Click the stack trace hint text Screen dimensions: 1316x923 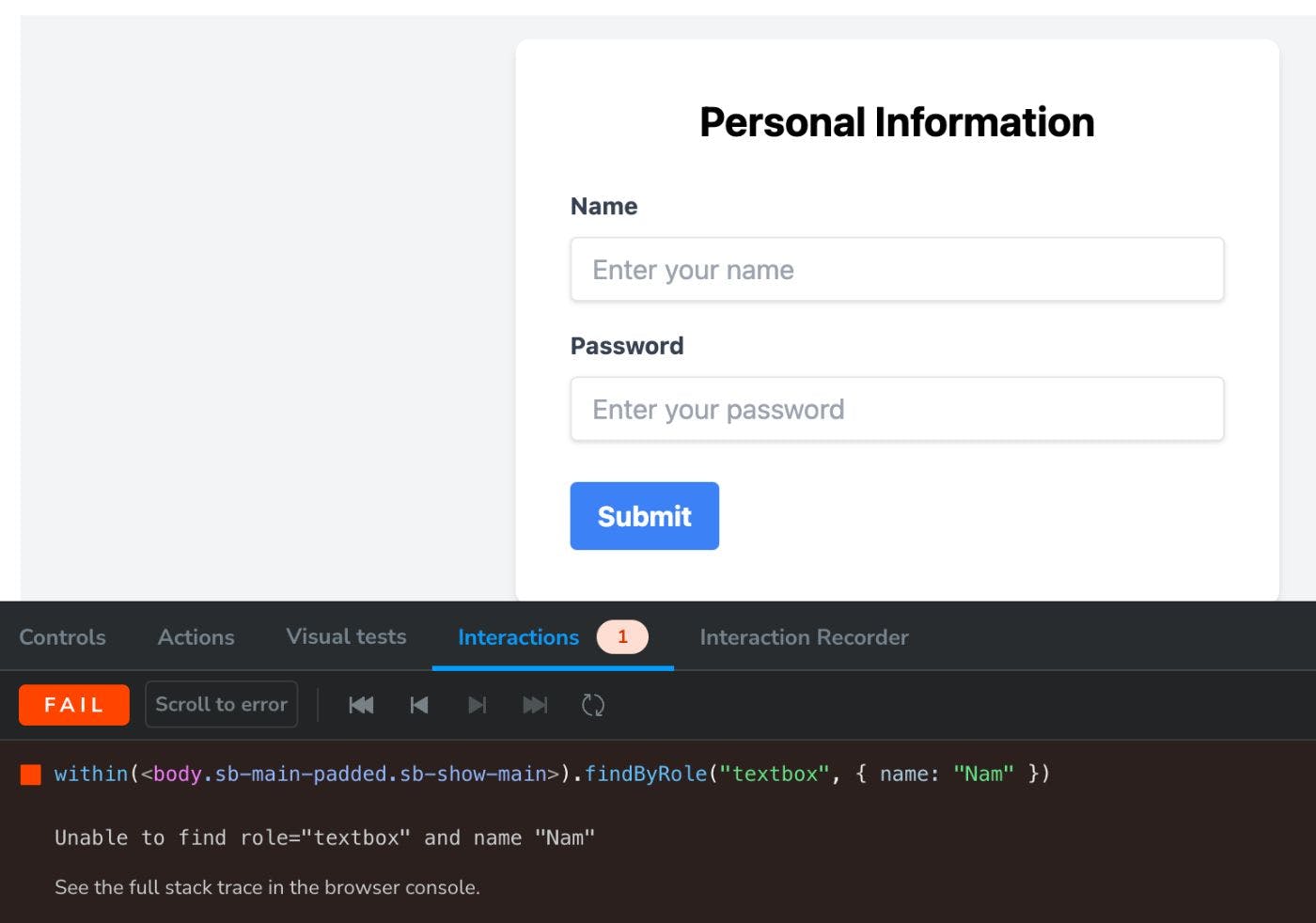(x=267, y=887)
